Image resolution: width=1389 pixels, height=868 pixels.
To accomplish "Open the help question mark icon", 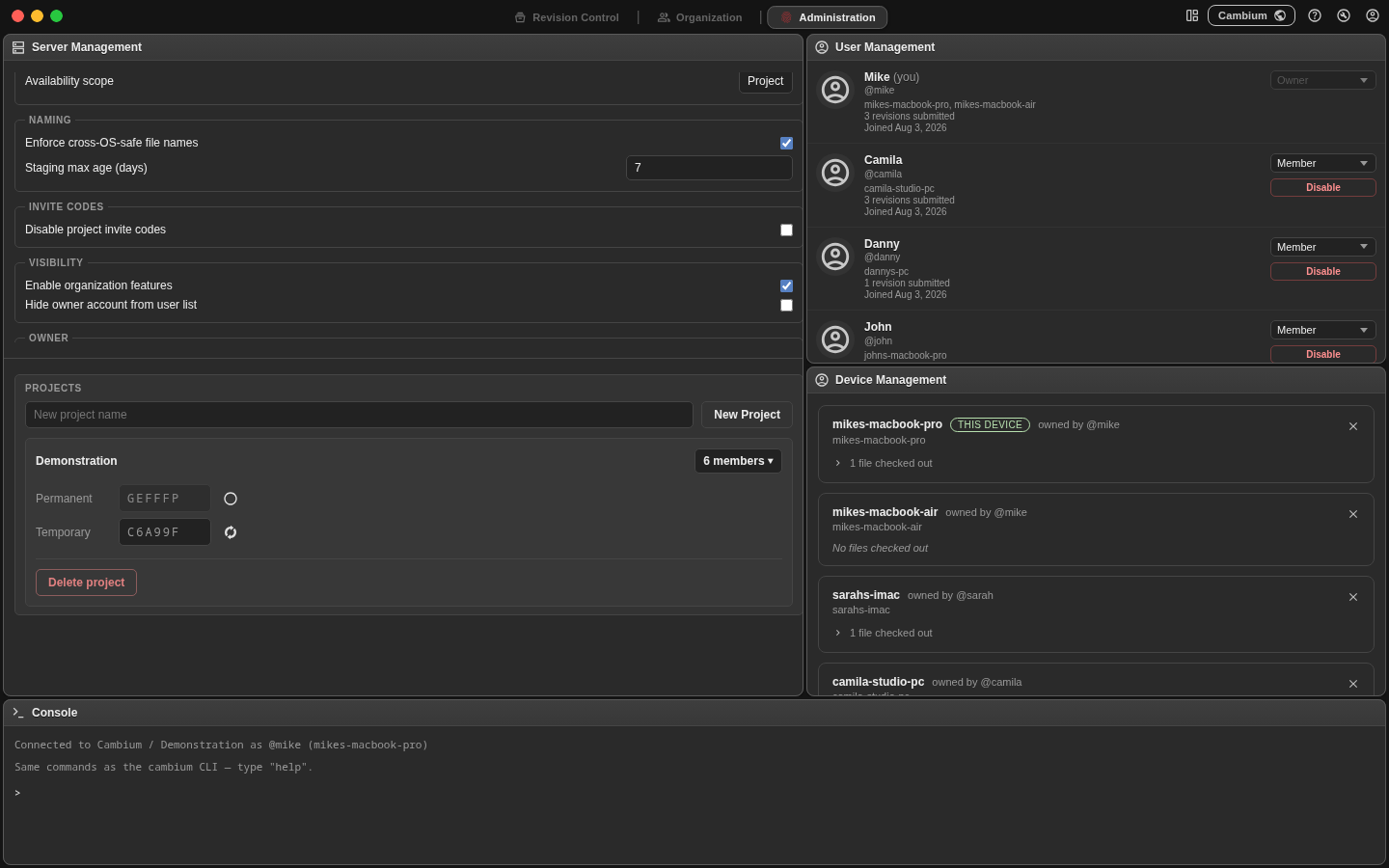I will pyautogui.click(x=1315, y=15).
